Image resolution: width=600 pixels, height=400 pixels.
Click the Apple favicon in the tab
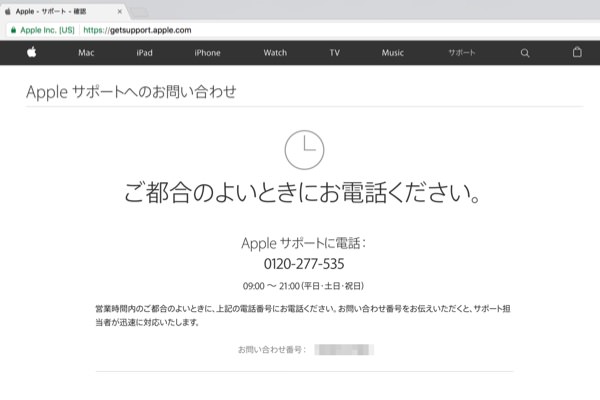click(8, 11)
